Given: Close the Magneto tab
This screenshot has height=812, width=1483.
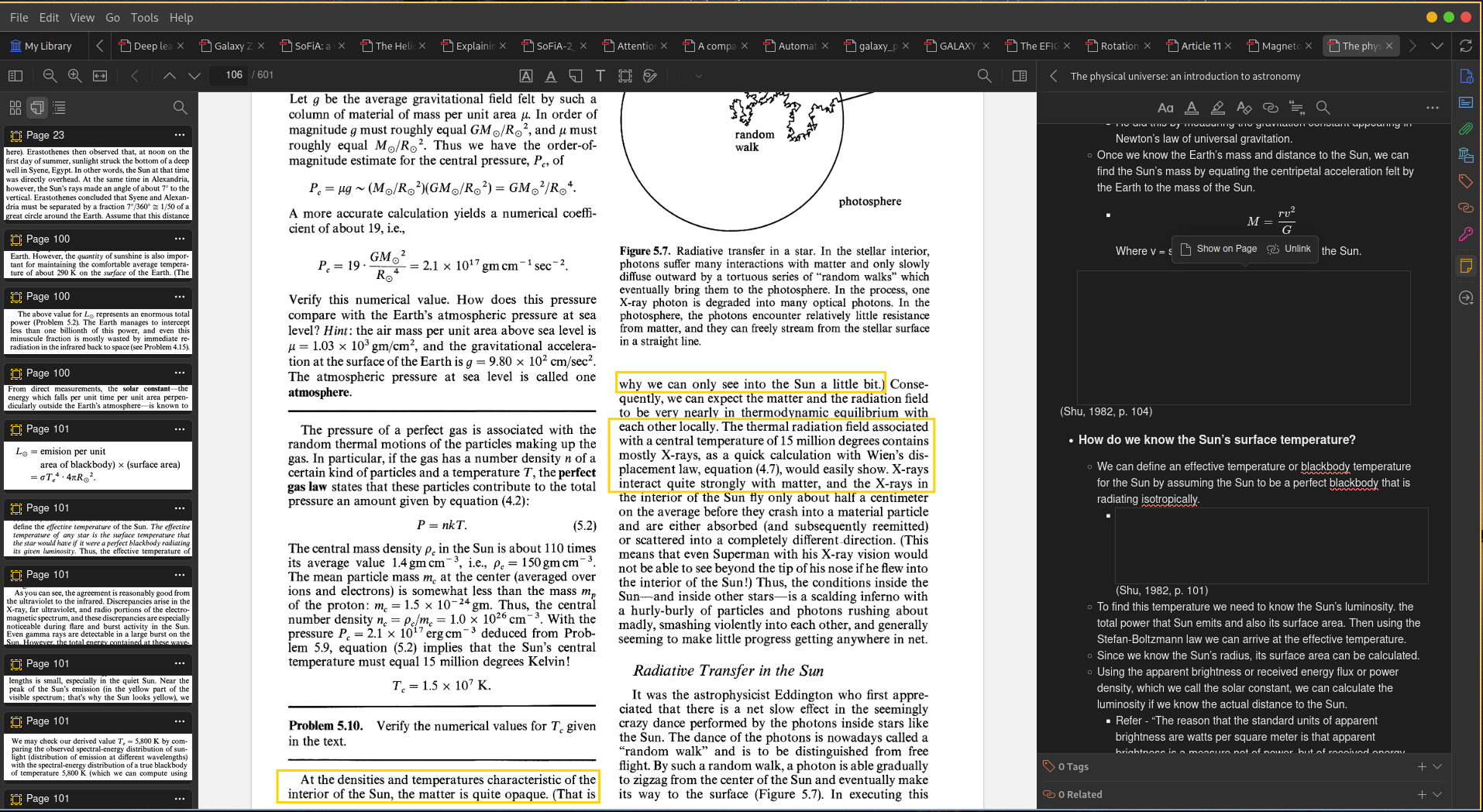Looking at the screenshot, I should coord(1309,46).
